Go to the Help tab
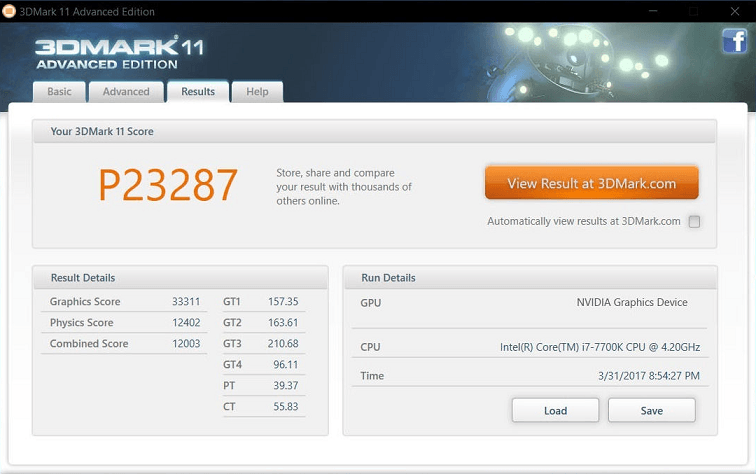Viewport: 756px width, 474px height. point(257,92)
